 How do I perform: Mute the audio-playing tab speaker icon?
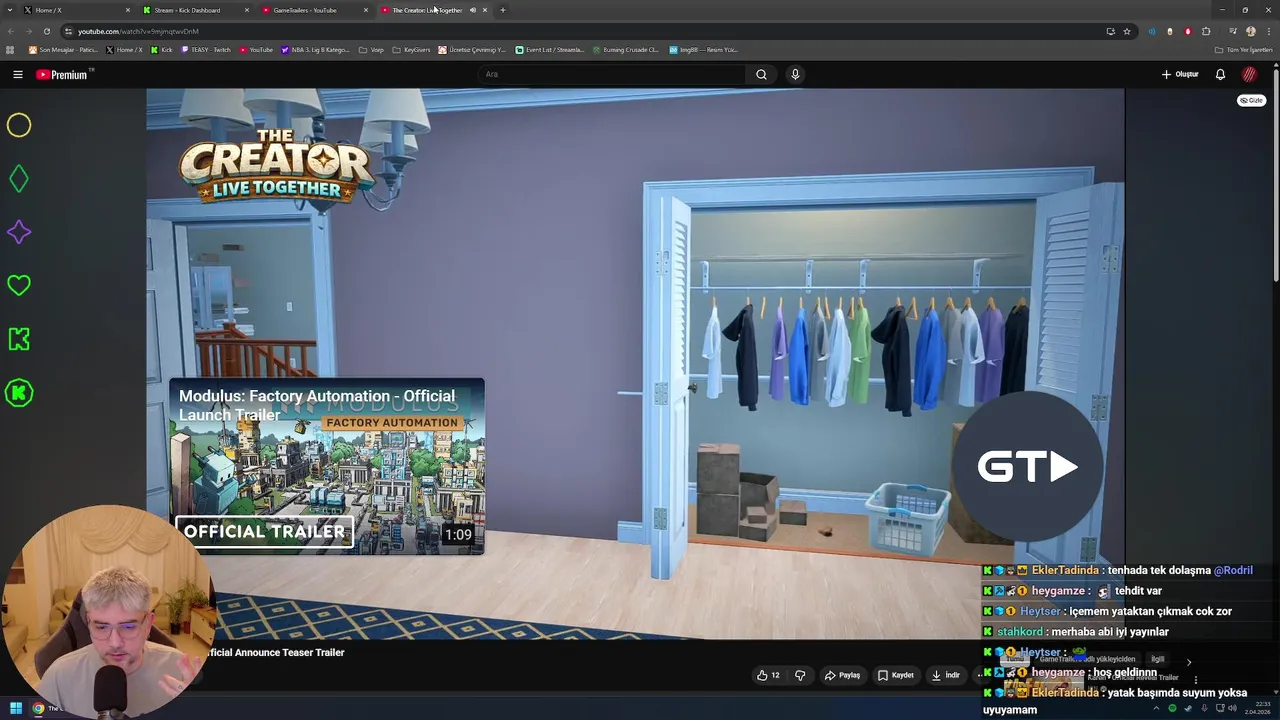coord(473,10)
